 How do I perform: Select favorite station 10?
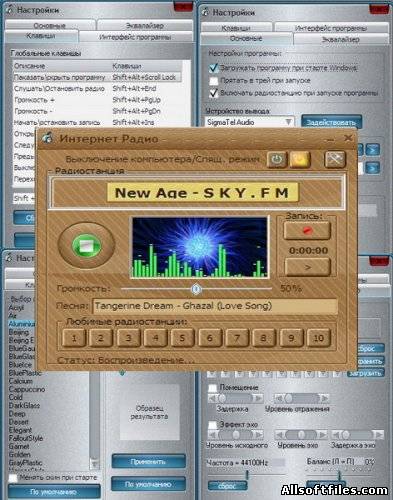click(318, 338)
